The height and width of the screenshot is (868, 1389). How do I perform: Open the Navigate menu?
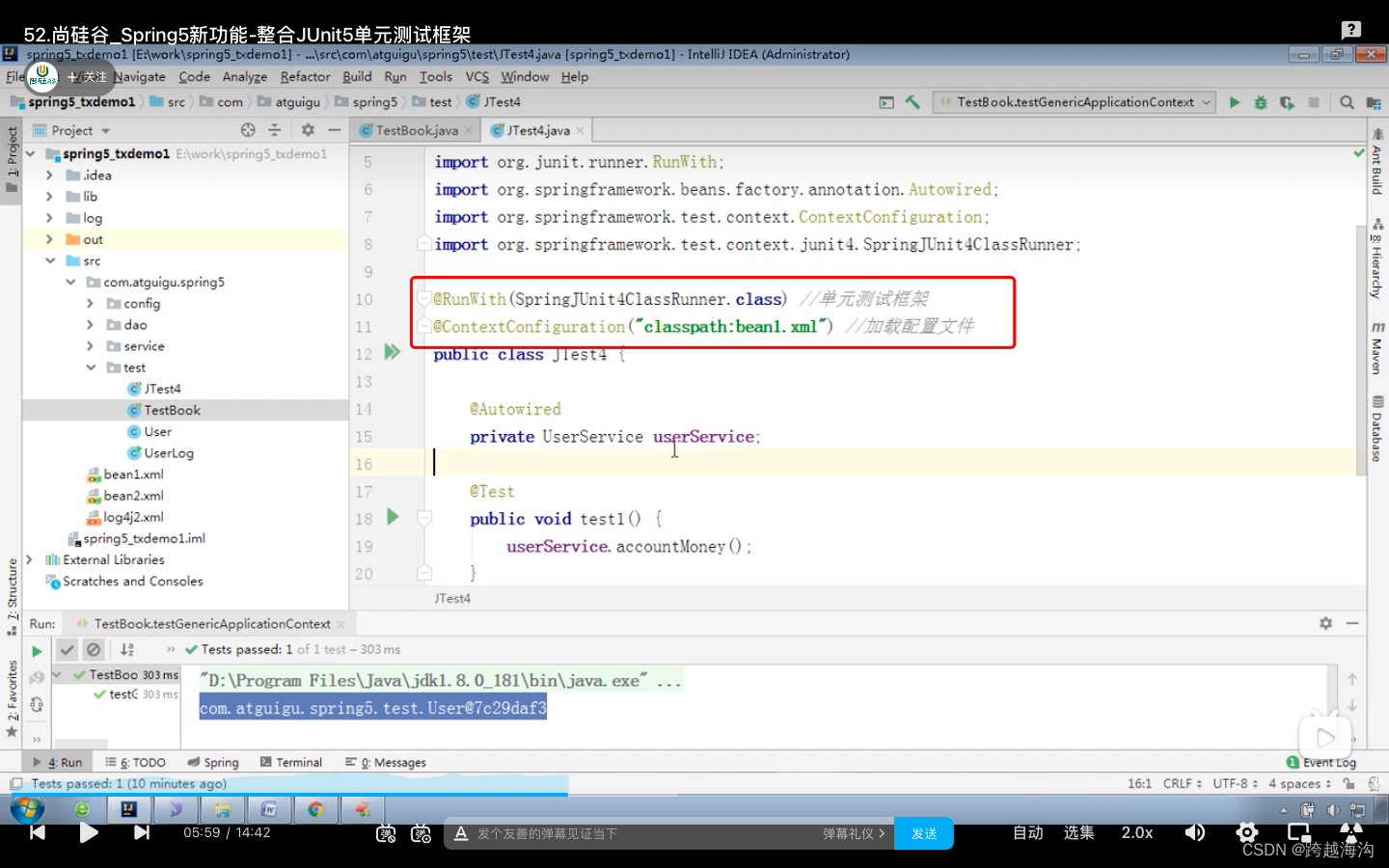[x=140, y=76]
